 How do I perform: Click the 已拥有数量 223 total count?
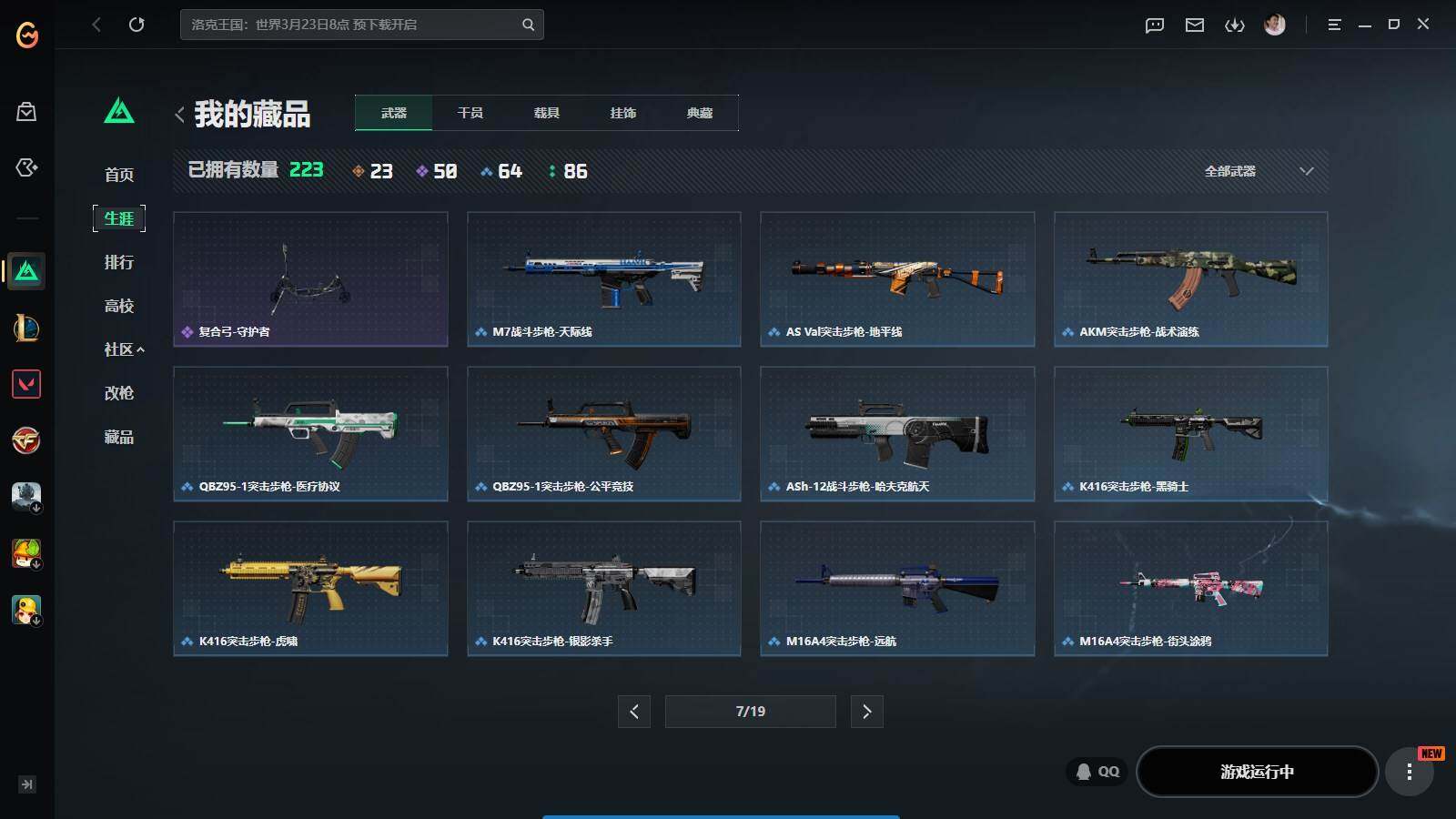pyautogui.click(x=256, y=170)
